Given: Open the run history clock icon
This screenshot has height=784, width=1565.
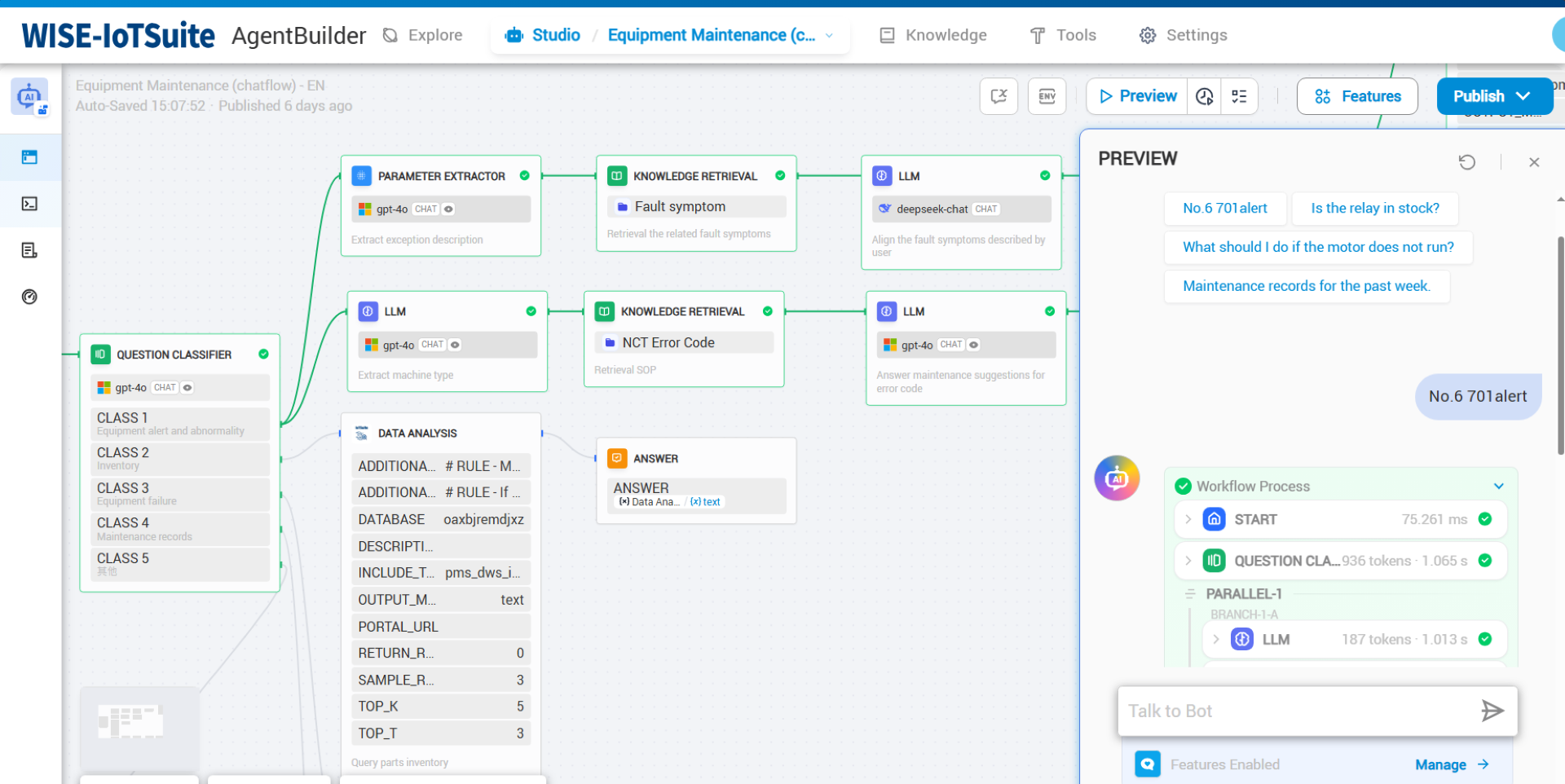Looking at the screenshot, I should click(x=1204, y=96).
